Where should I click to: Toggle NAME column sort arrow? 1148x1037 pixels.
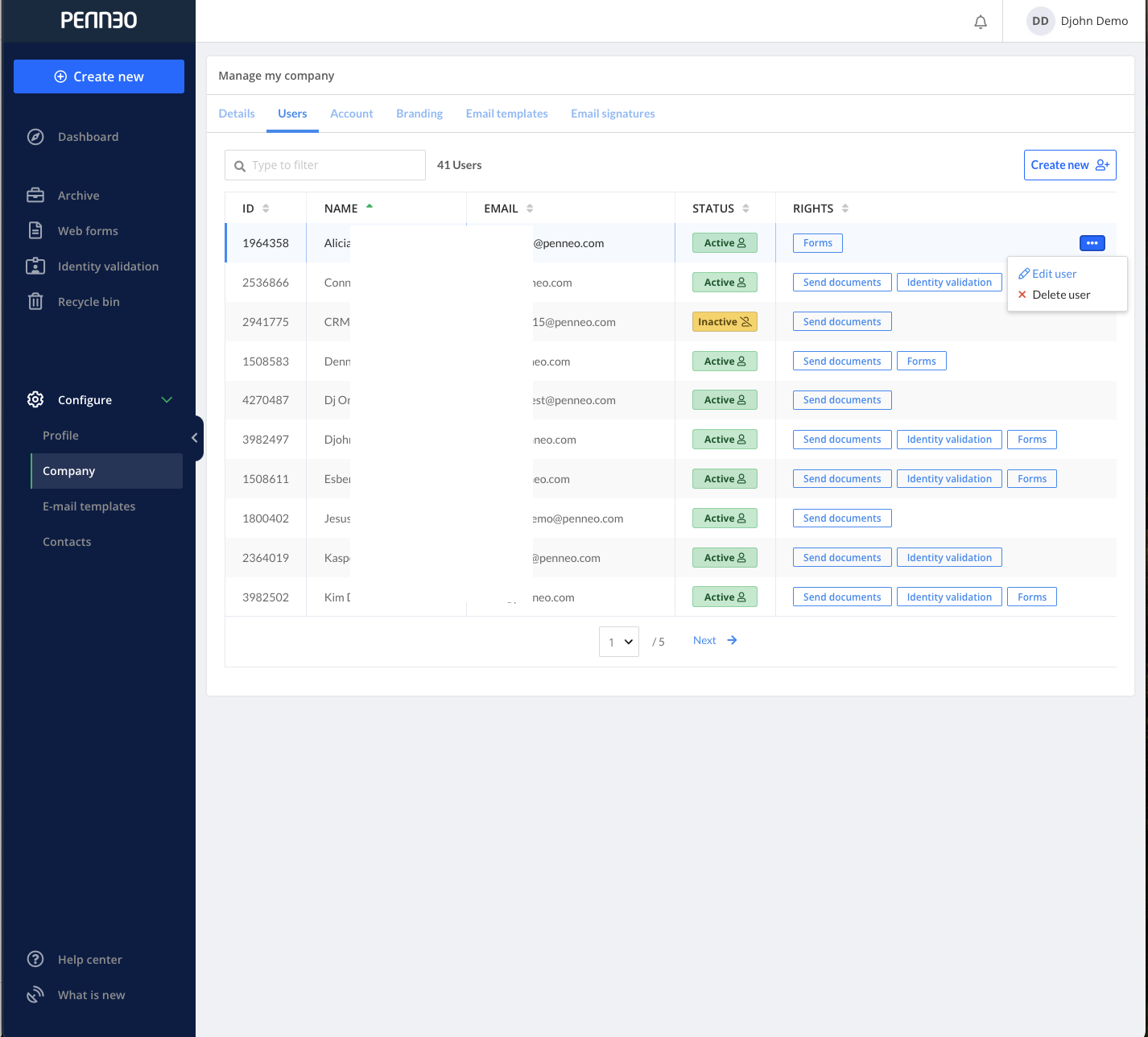click(370, 207)
